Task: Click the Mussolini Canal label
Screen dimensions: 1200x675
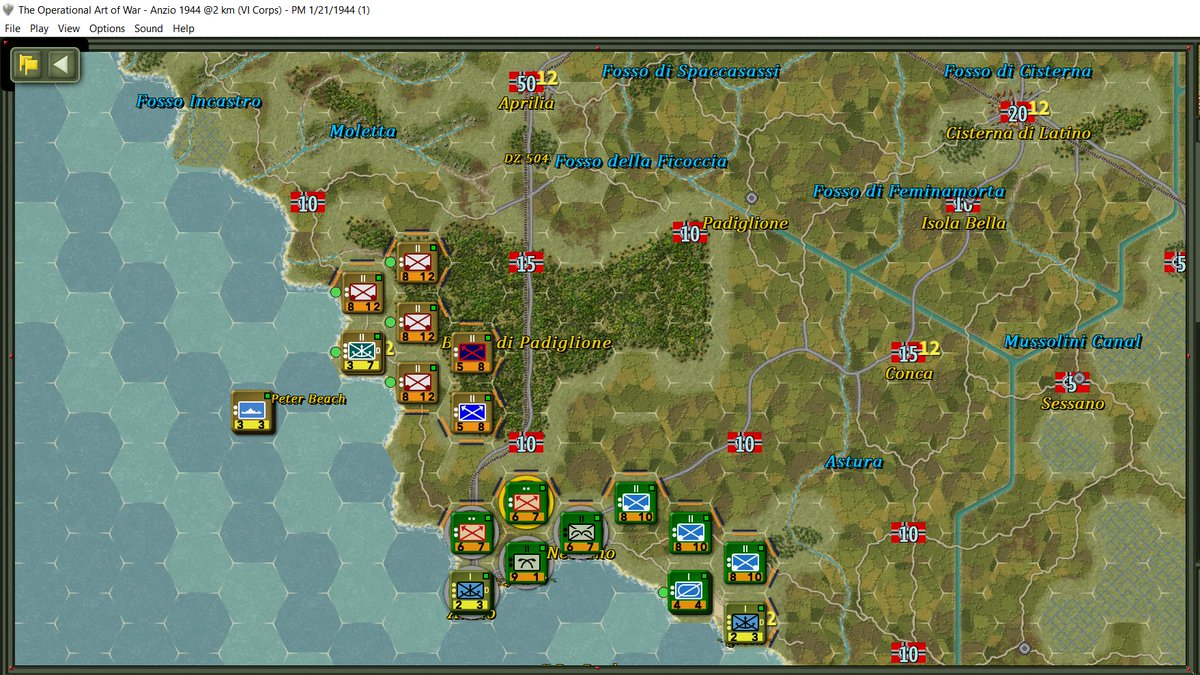Action: click(1073, 341)
